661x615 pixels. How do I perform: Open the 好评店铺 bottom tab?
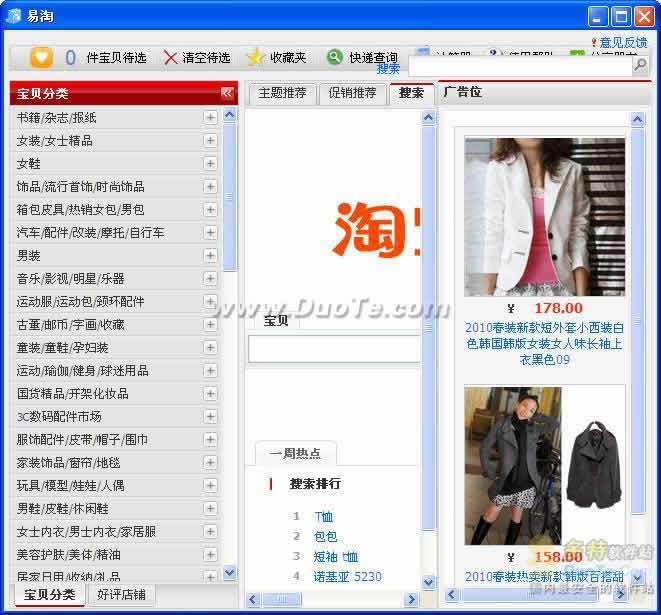click(x=121, y=595)
